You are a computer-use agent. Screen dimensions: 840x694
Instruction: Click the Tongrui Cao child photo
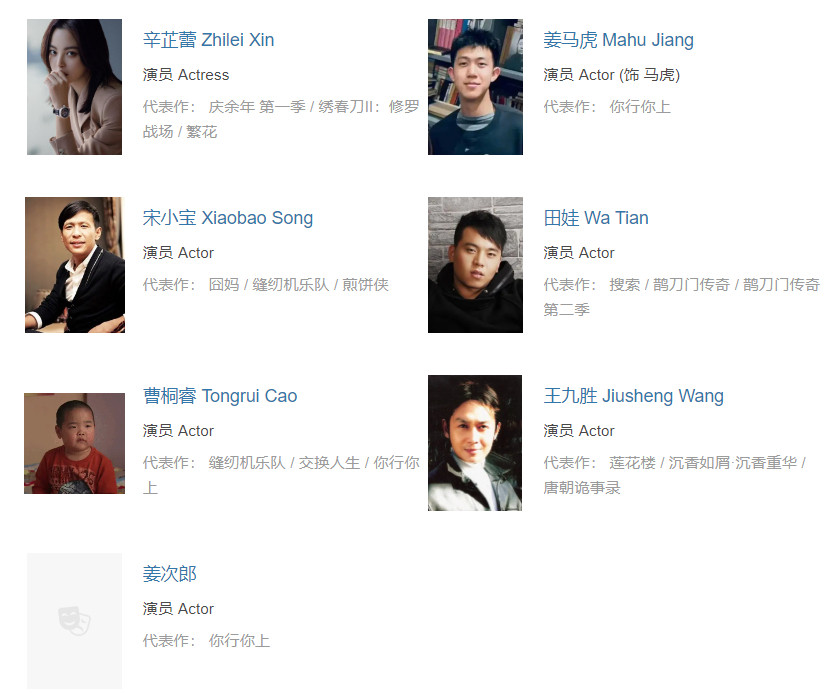pyautogui.click(x=74, y=443)
